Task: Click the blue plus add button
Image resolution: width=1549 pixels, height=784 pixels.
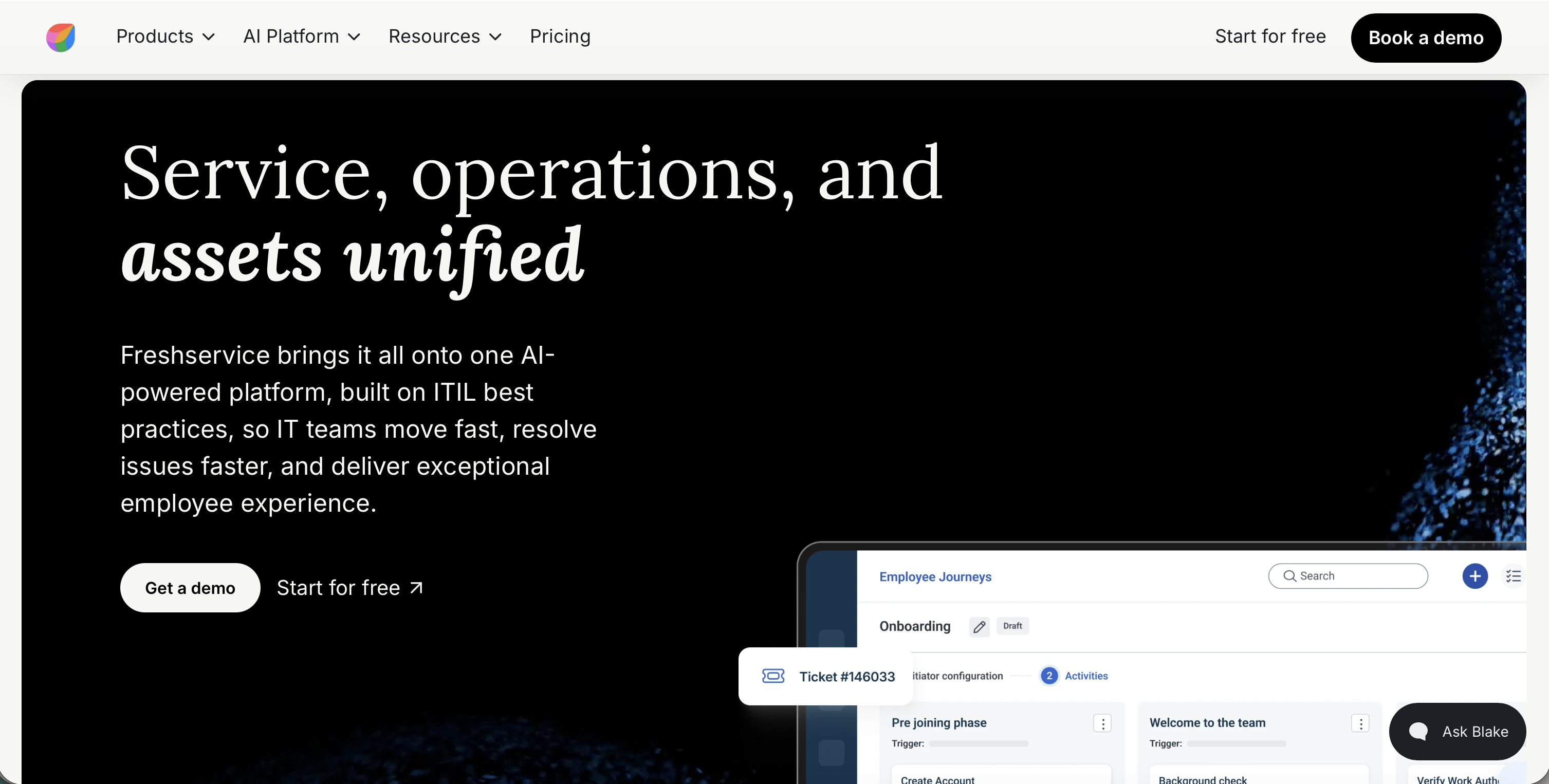Action: click(x=1474, y=576)
